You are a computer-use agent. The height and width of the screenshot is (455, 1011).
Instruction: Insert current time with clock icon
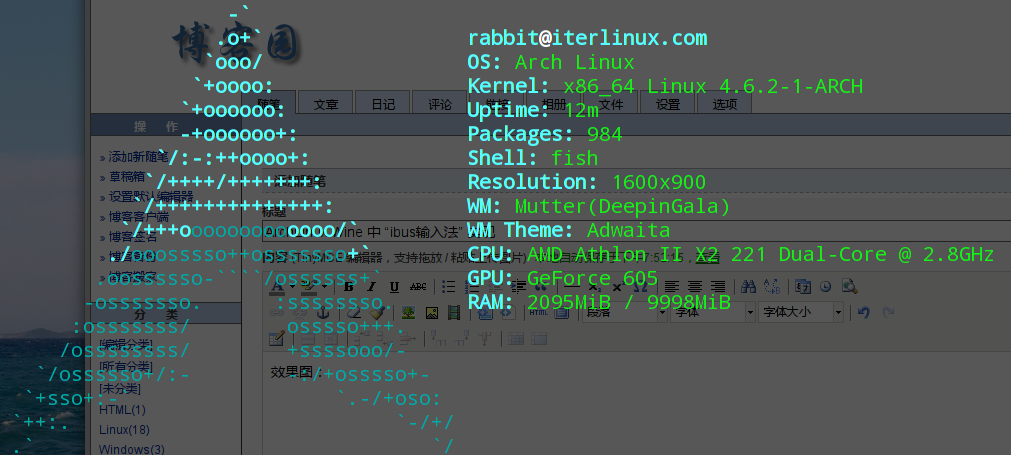pos(825,287)
